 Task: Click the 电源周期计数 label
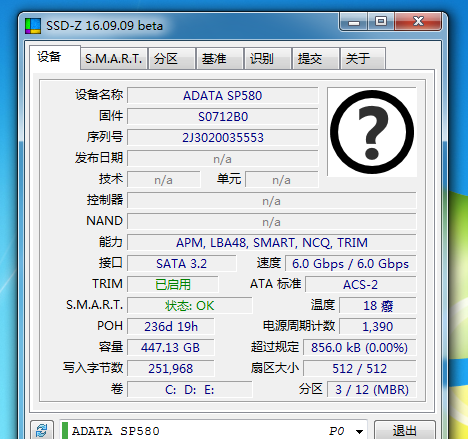coord(299,326)
